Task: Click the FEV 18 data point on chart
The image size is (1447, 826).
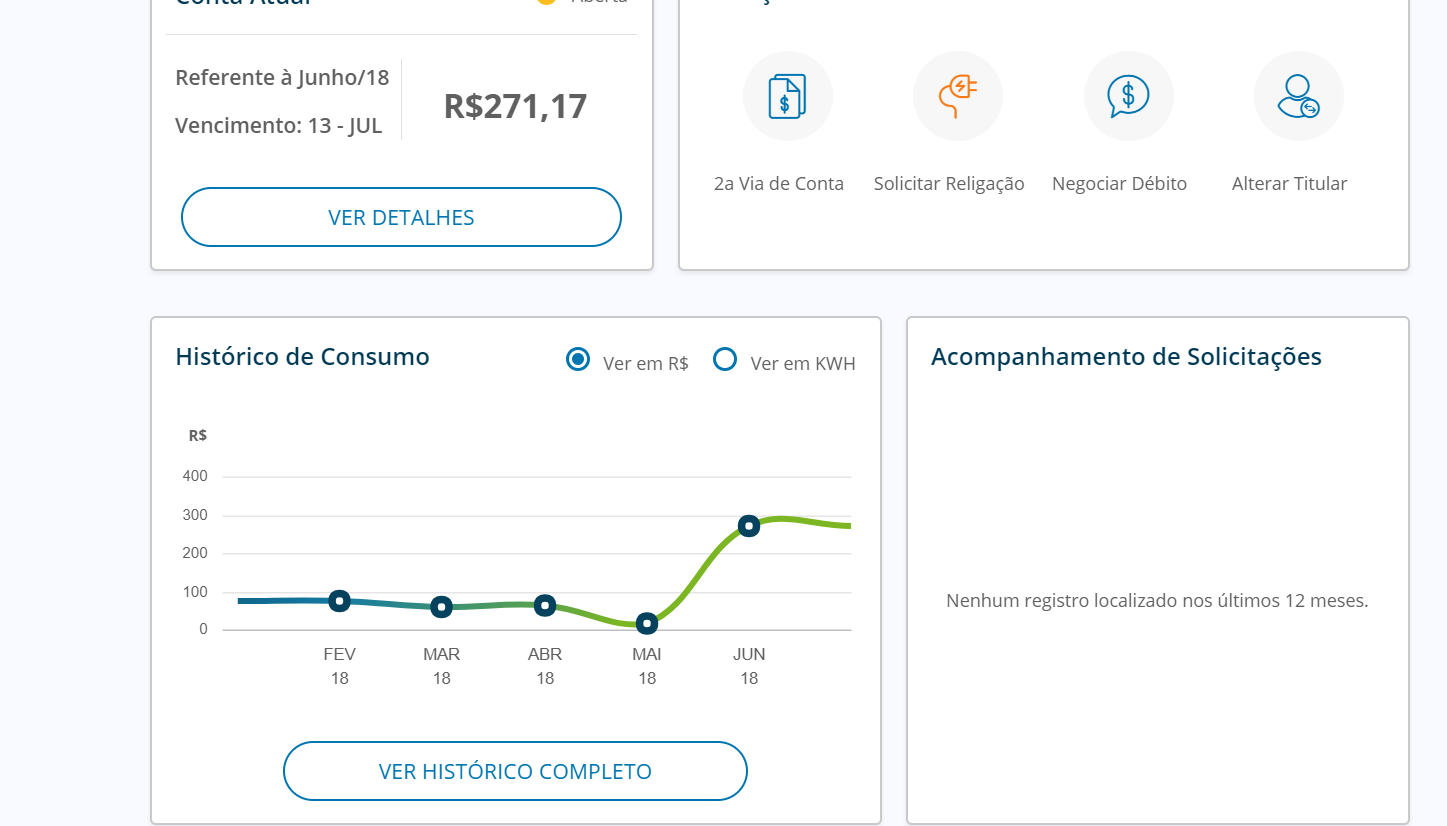Action: tap(339, 601)
